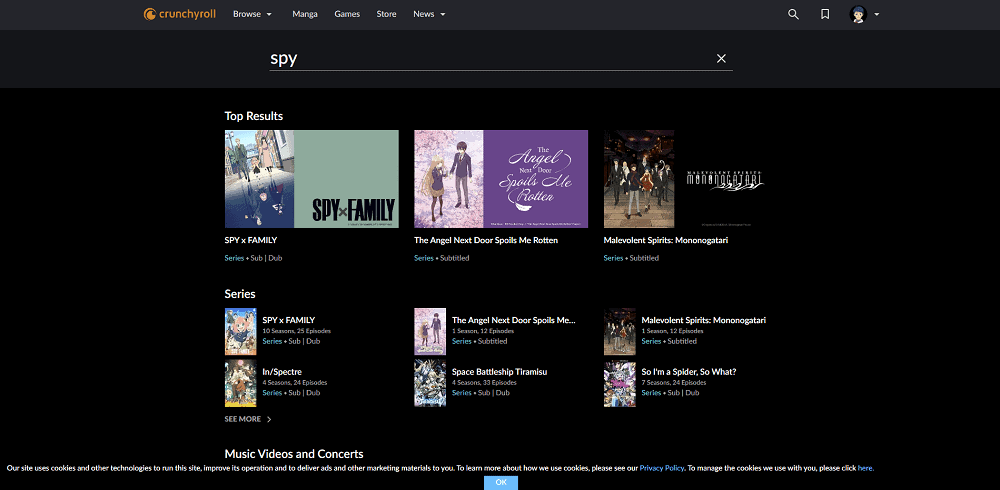
Task: Open the Games menu item
Action: pos(347,14)
